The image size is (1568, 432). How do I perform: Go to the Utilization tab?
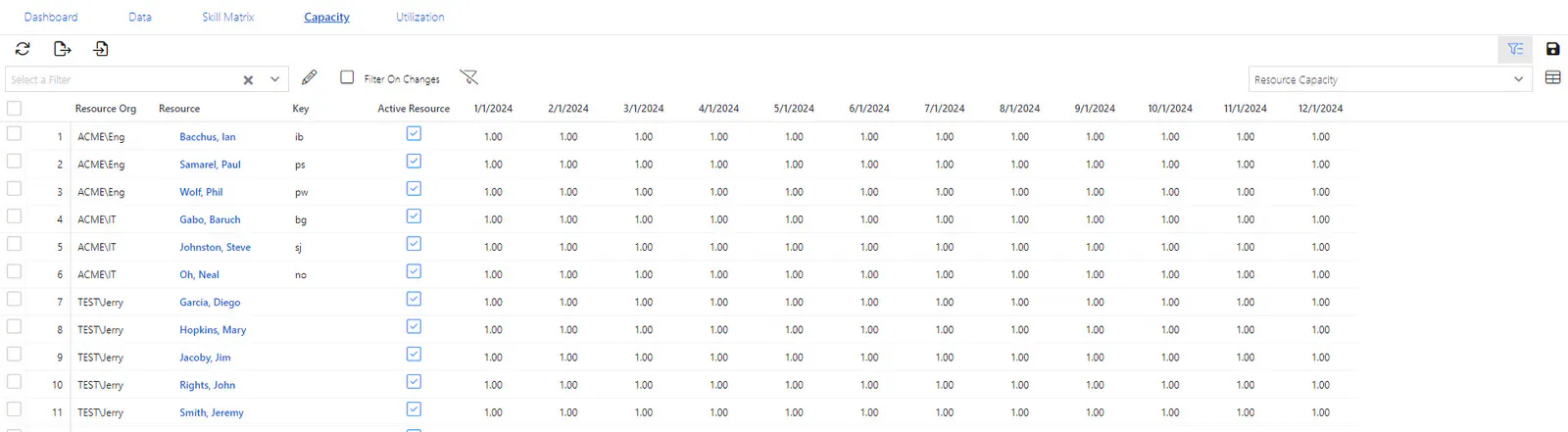[420, 17]
